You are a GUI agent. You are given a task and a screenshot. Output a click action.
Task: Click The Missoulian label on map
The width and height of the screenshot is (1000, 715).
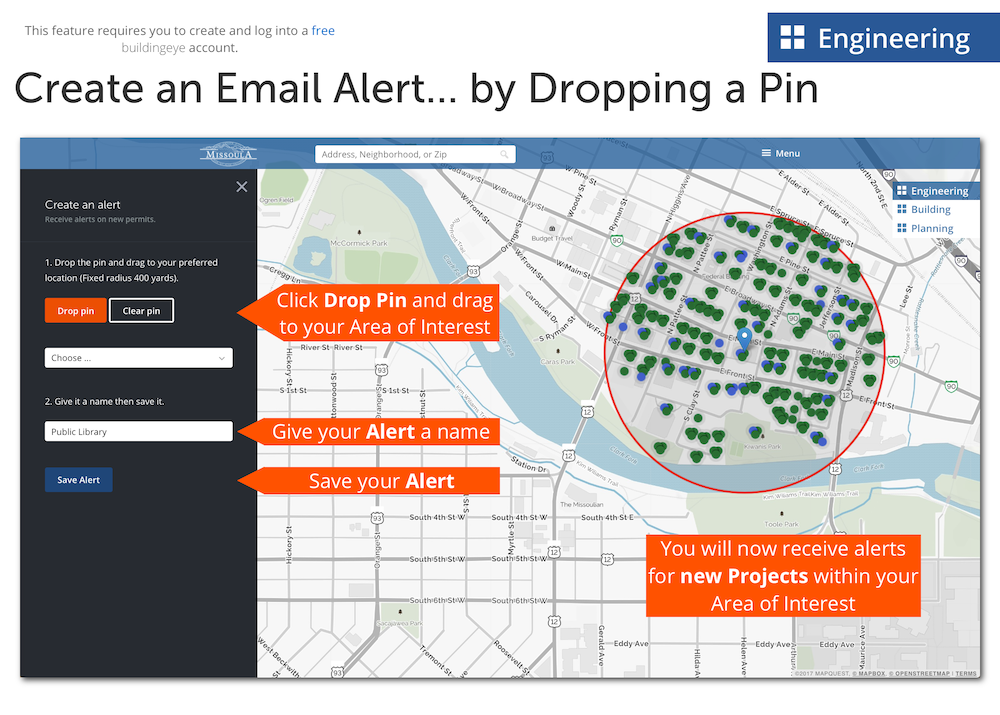coord(582,504)
